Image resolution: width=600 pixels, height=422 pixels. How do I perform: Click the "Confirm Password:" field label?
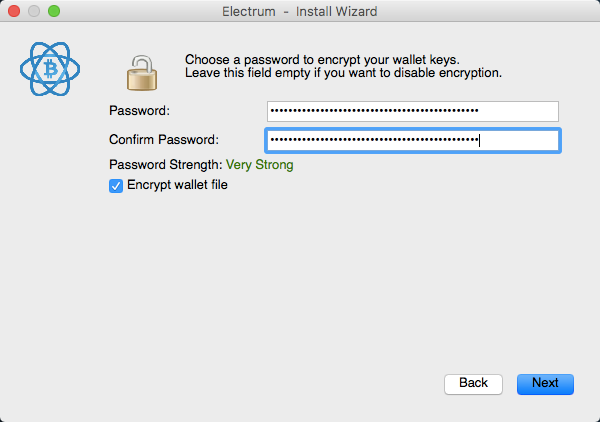pos(164,140)
